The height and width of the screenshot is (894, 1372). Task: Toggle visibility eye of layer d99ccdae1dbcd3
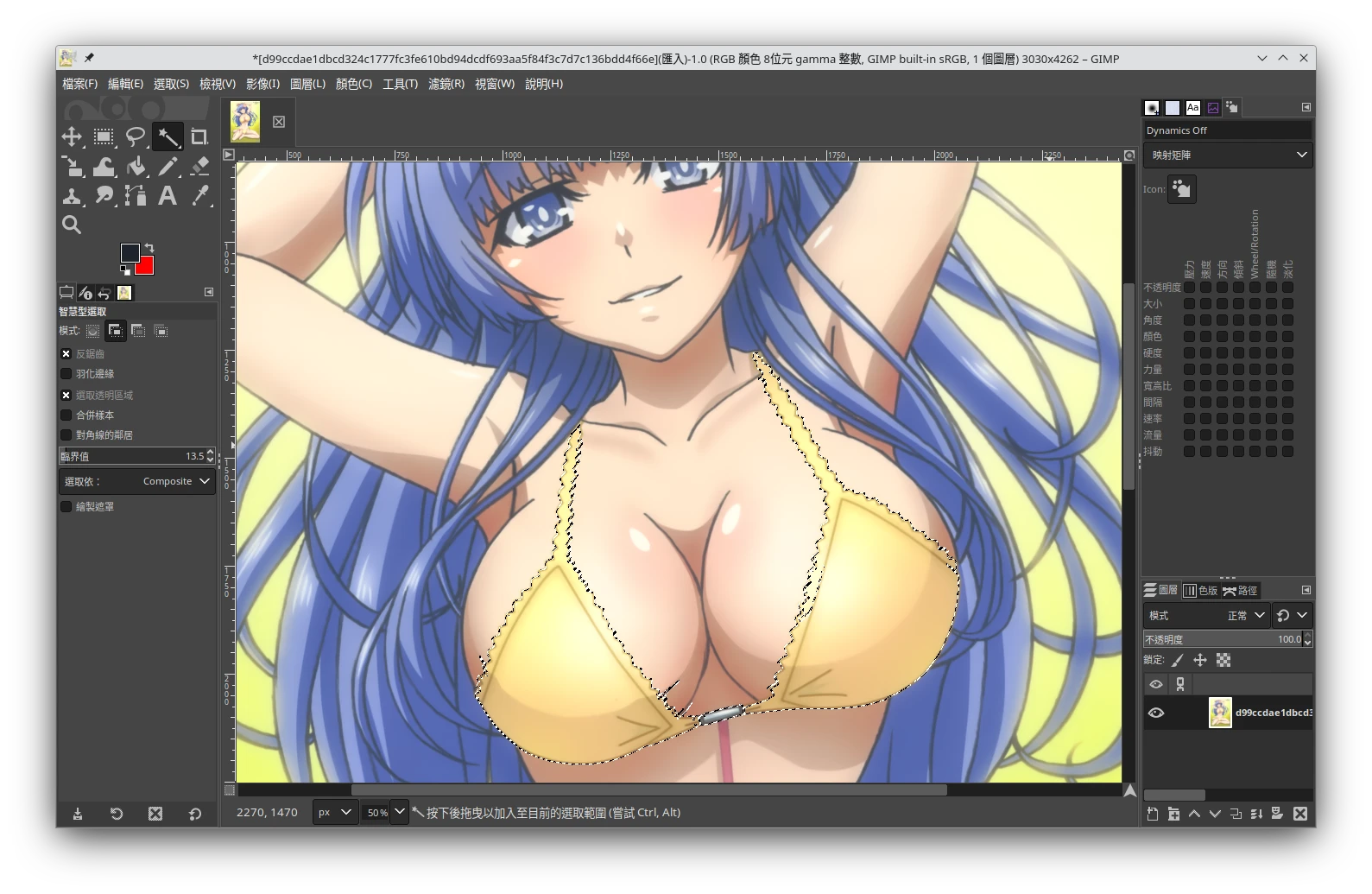1156,713
